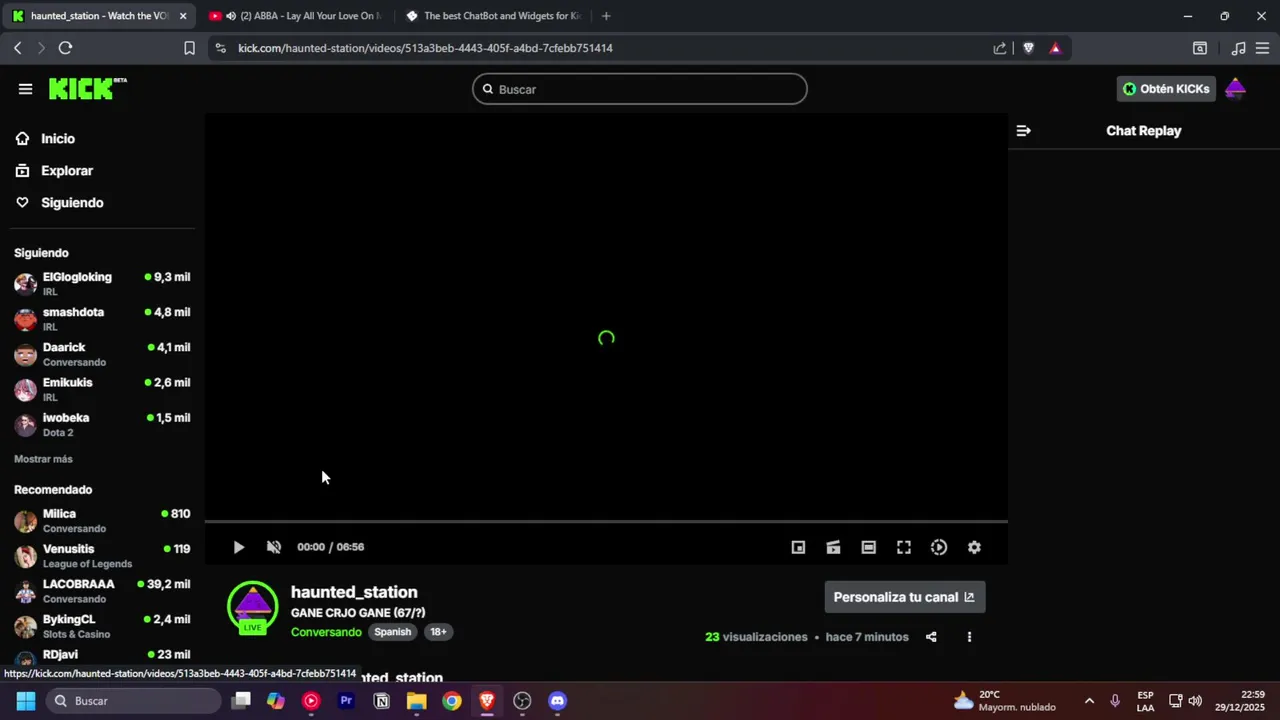
Task: Focus the Buscar search field
Action: (x=640, y=89)
